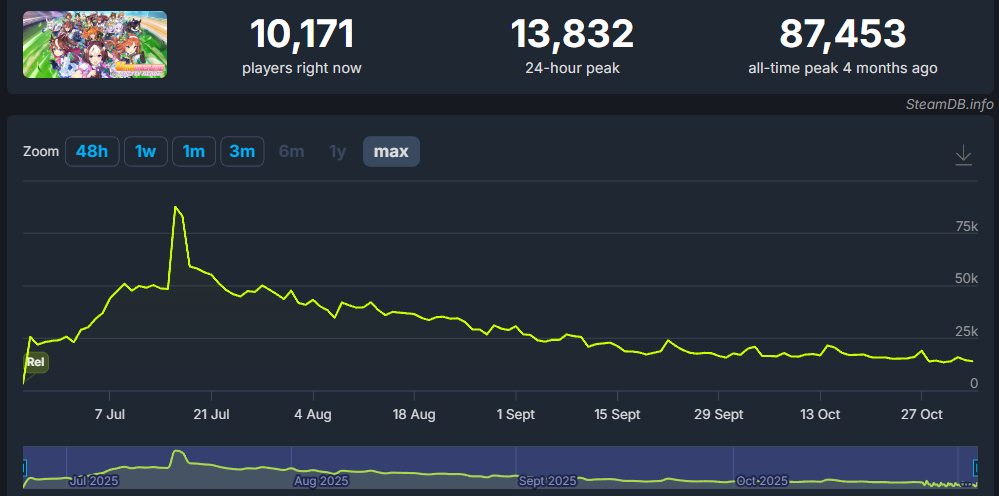The width and height of the screenshot is (999, 496).
Task: Click the 21 Jul axis label
Action: tap(212, 415)
